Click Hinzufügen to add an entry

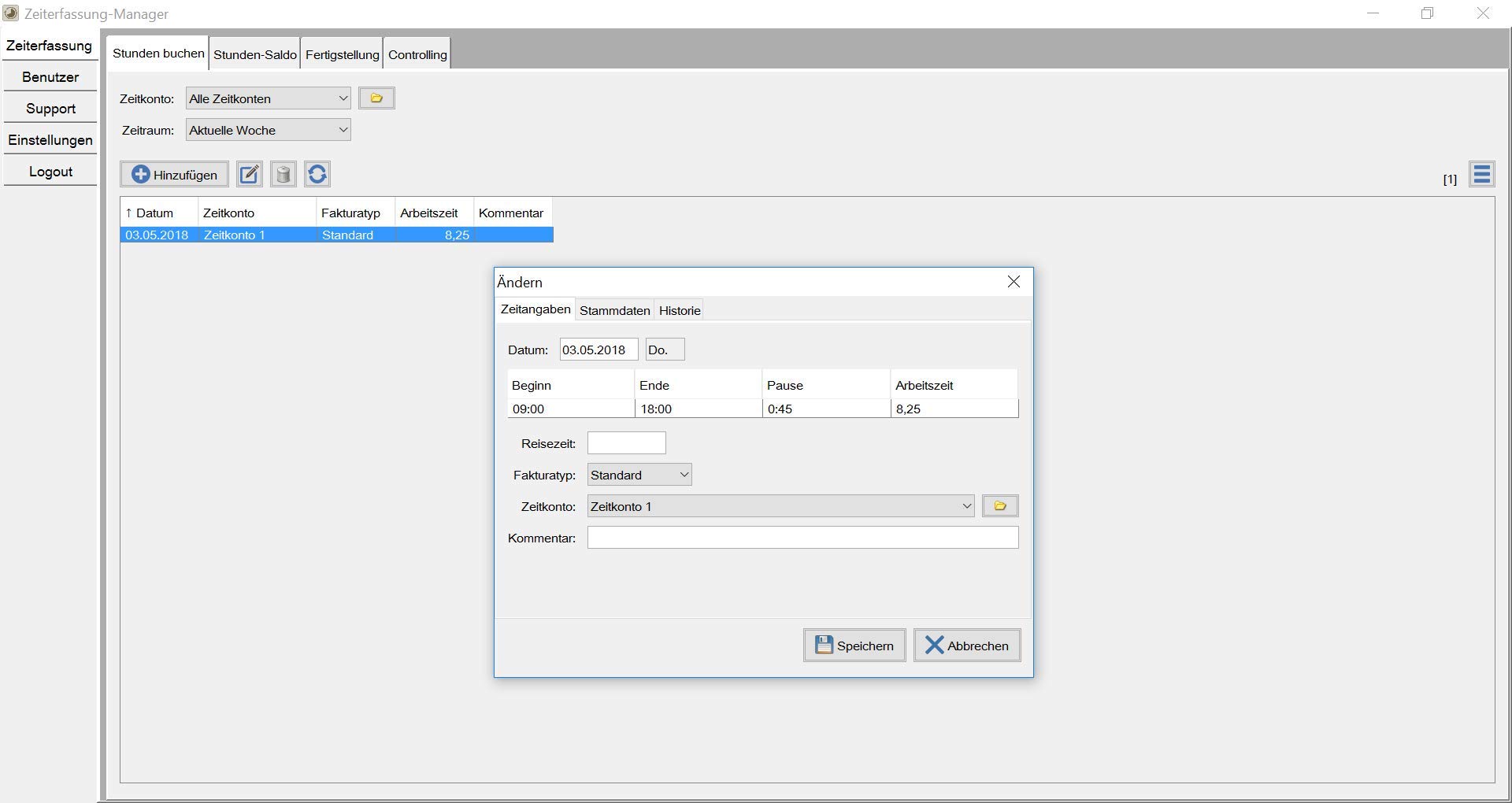[x=174, y=174]
